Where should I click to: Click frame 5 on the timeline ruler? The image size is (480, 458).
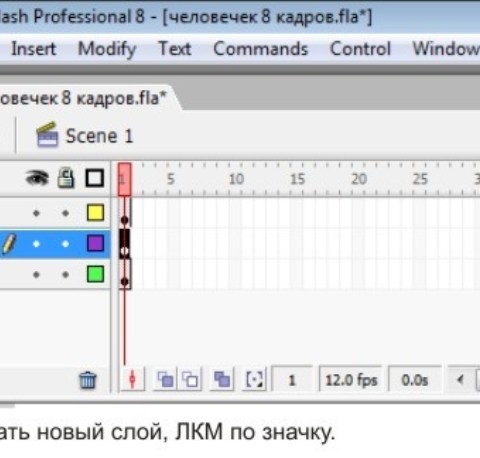pos(171,179)
